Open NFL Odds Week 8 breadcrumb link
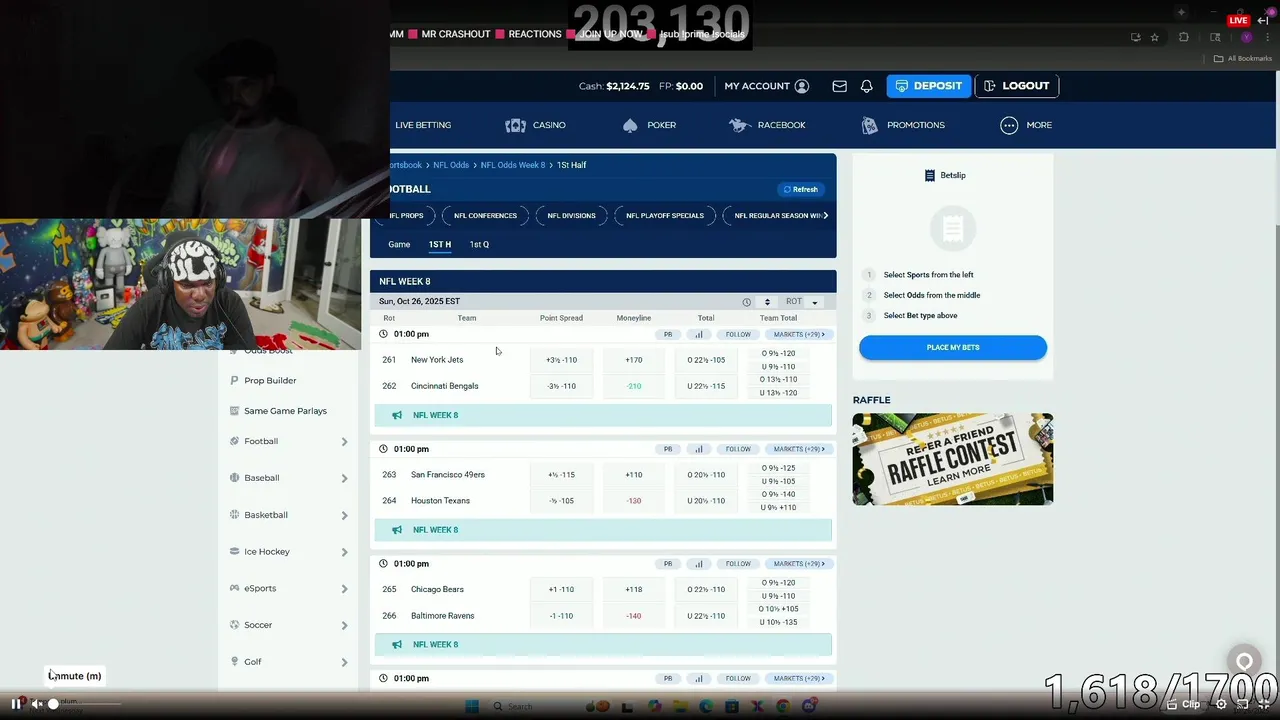Viewport: 1280px width, 720px height. [513, 165]
